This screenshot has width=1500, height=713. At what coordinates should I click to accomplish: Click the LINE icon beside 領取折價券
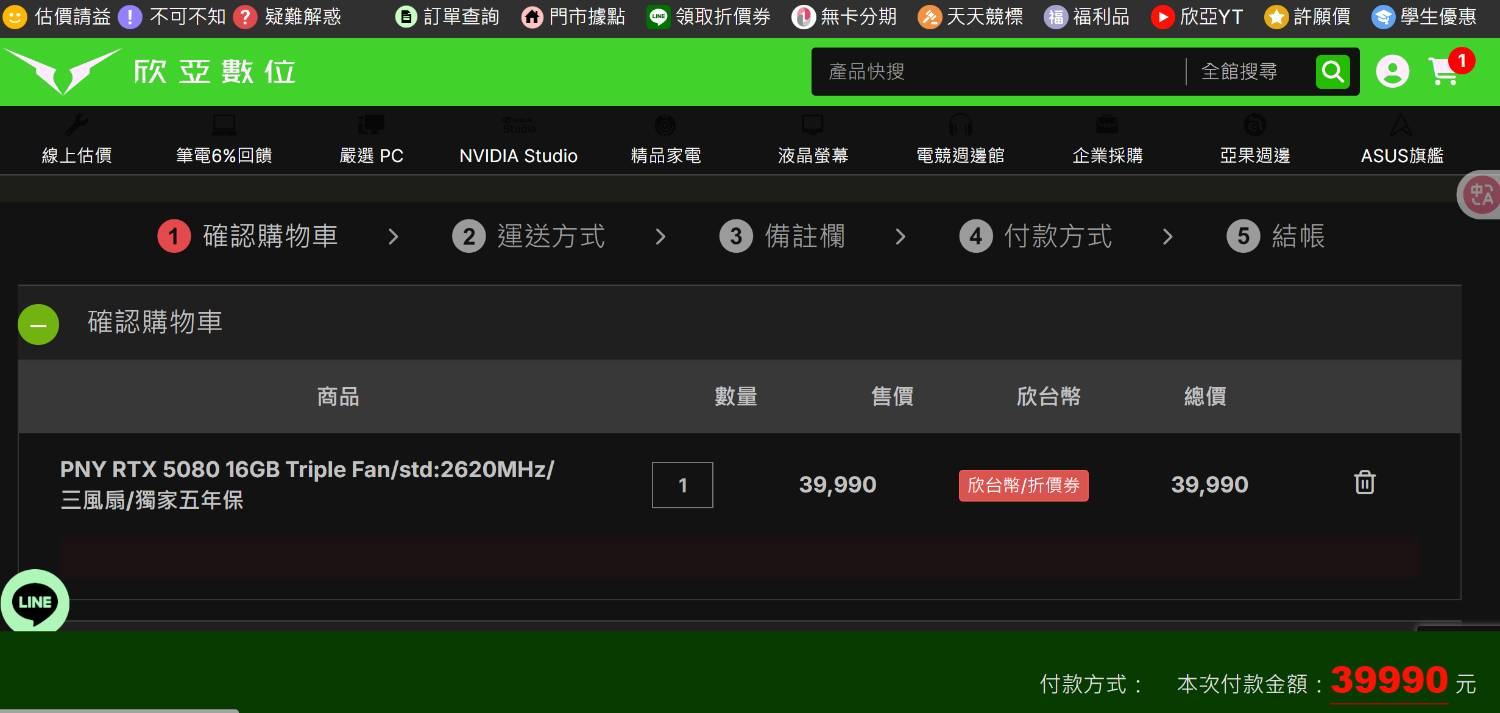(658, 16)
